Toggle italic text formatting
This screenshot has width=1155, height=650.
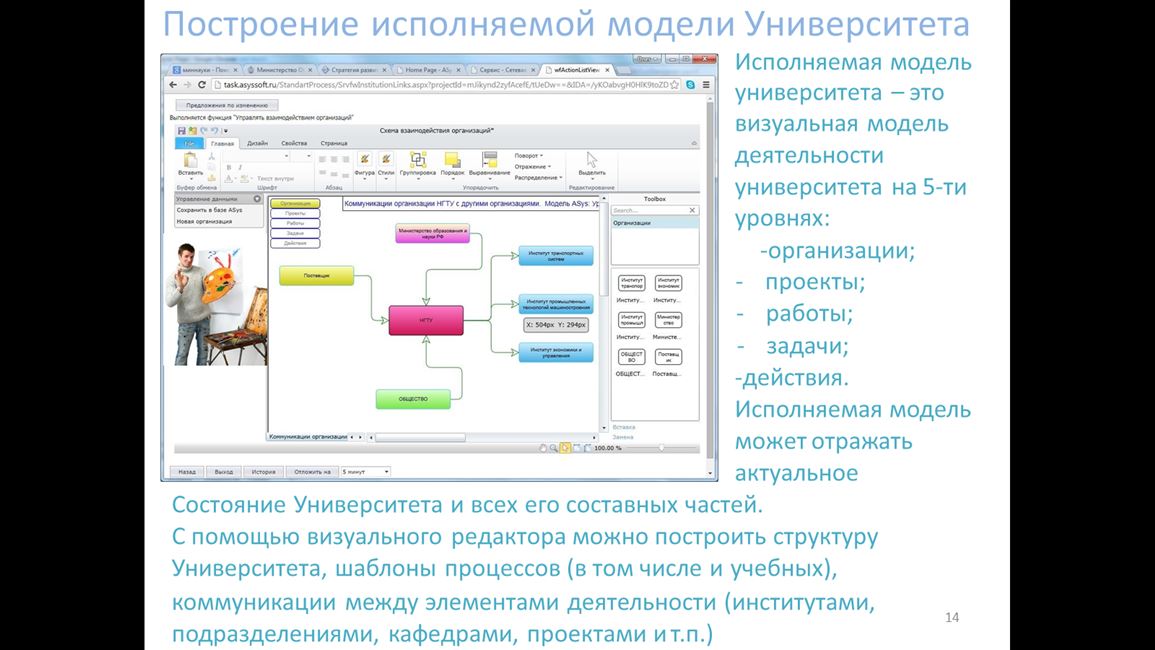coord(241,167)
